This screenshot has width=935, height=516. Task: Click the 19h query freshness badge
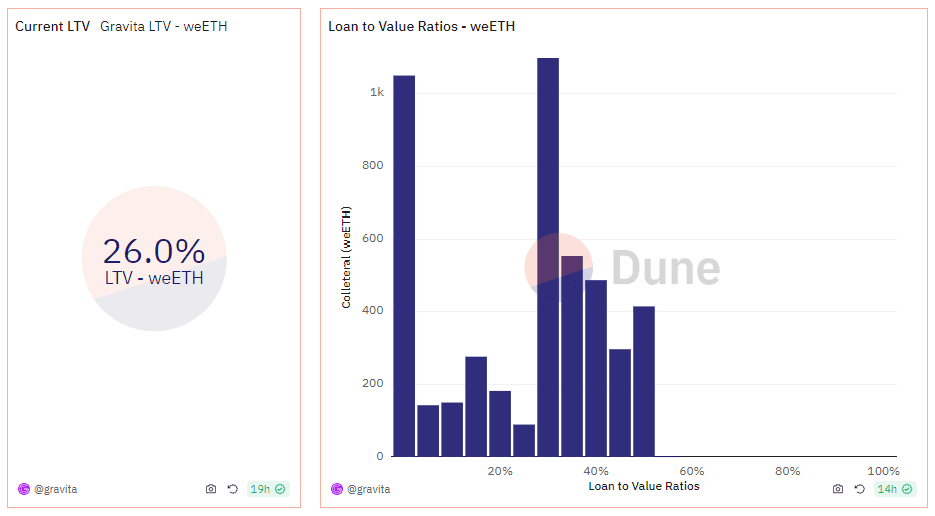tap(267, 489)
